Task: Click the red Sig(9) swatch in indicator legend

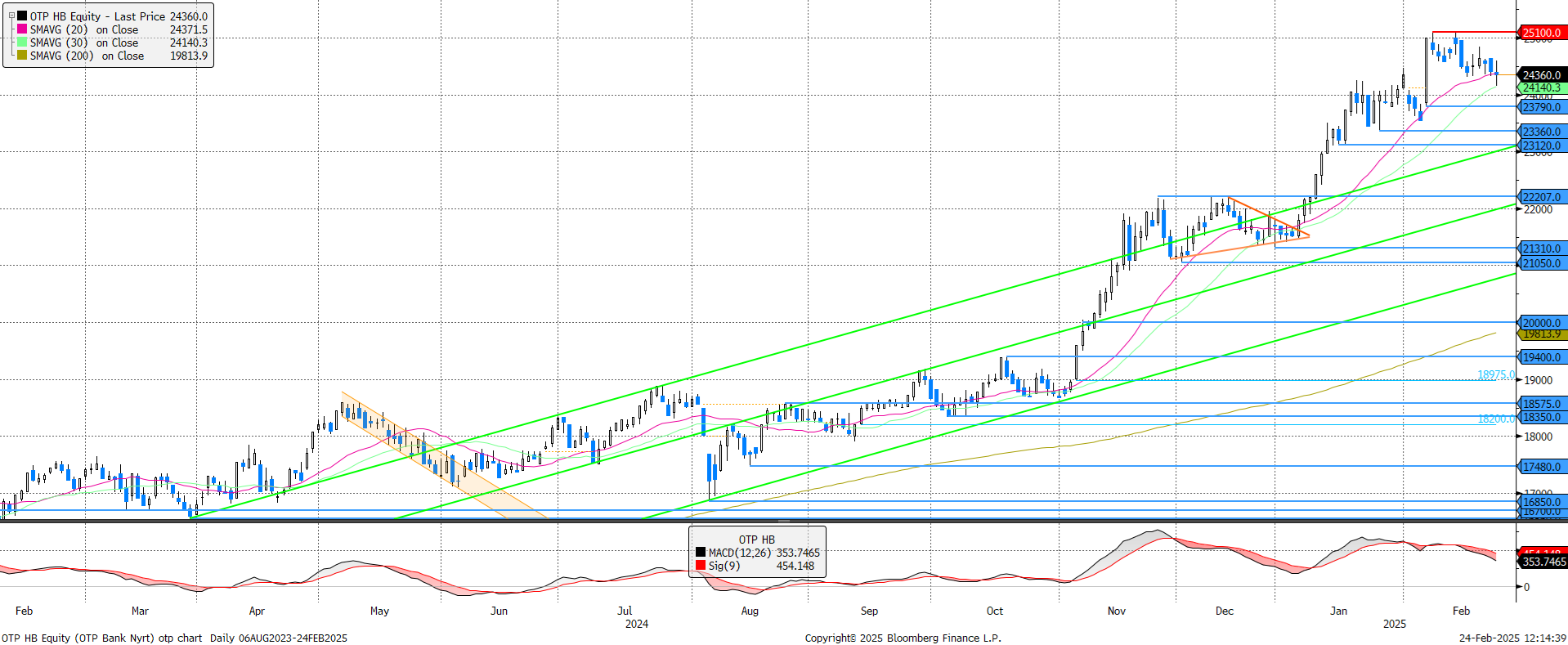Action: point(701,566)
